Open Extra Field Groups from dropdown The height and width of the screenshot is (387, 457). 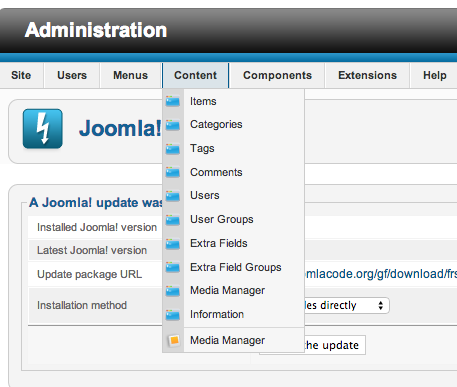point(233,267)
